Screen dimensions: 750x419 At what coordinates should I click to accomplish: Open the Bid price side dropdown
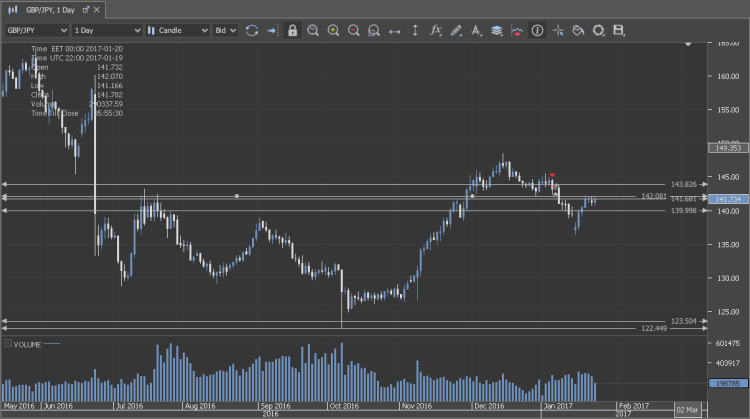click(225, 31)
